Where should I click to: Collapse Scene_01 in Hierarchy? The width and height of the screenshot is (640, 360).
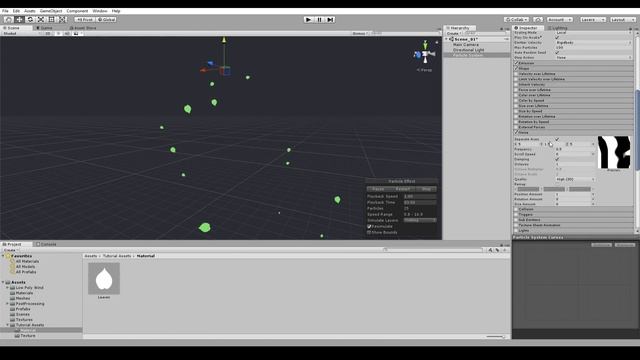(447, 39)
